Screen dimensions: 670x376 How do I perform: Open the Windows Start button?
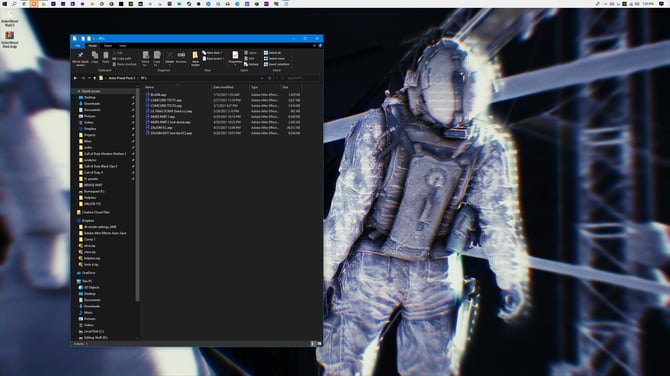pyautogui.click(x=4, y=3)
